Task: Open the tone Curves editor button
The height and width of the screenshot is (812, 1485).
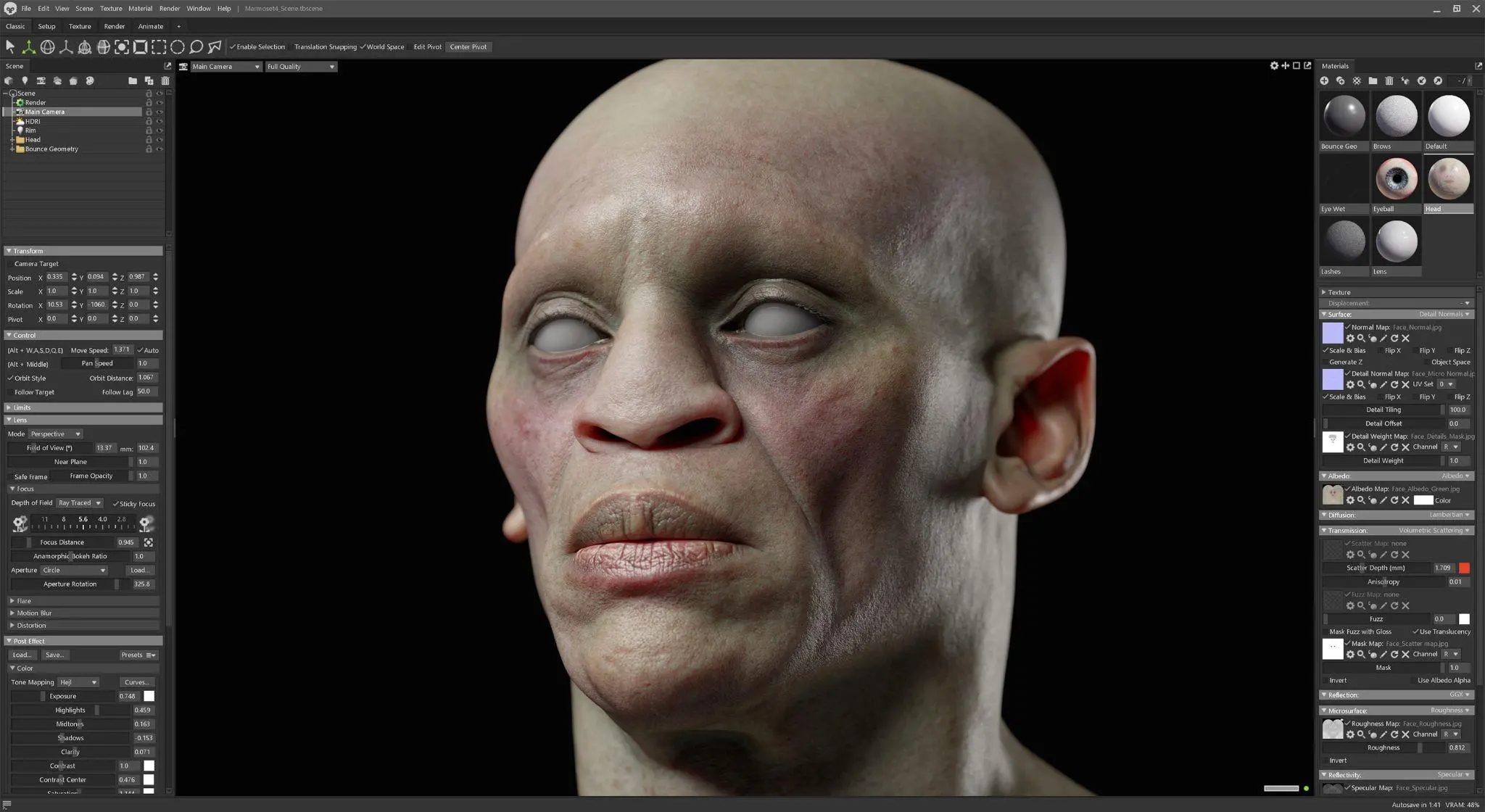Action: tap(136, 682)
